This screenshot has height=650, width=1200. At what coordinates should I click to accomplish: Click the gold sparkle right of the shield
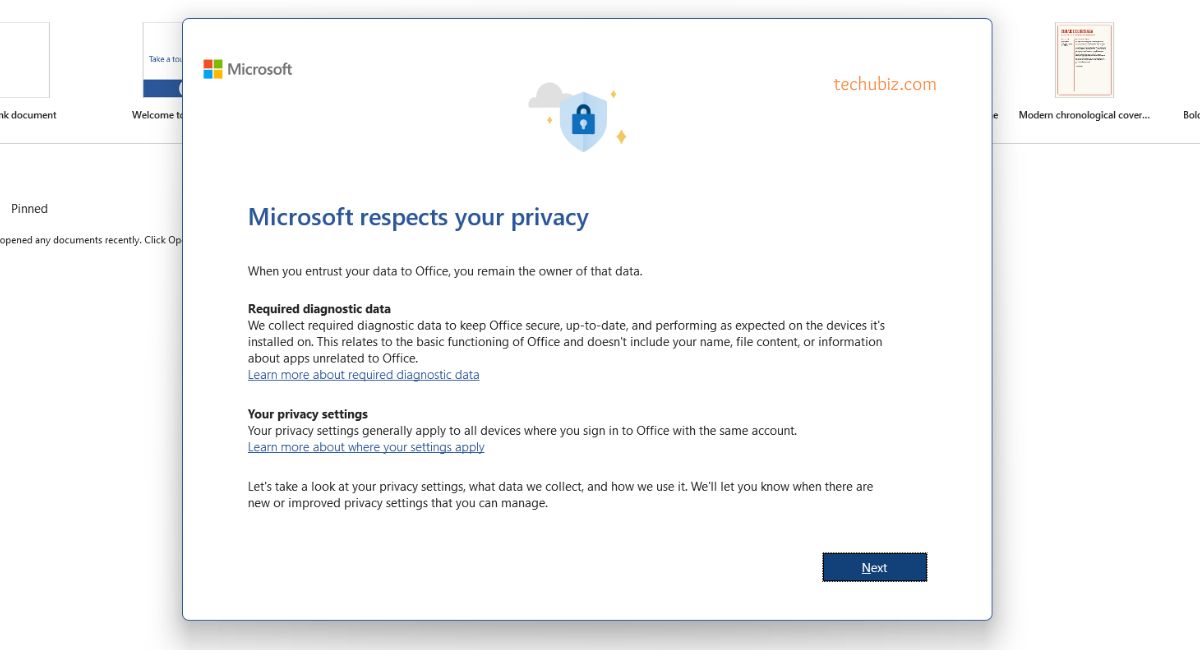[621, 137]
